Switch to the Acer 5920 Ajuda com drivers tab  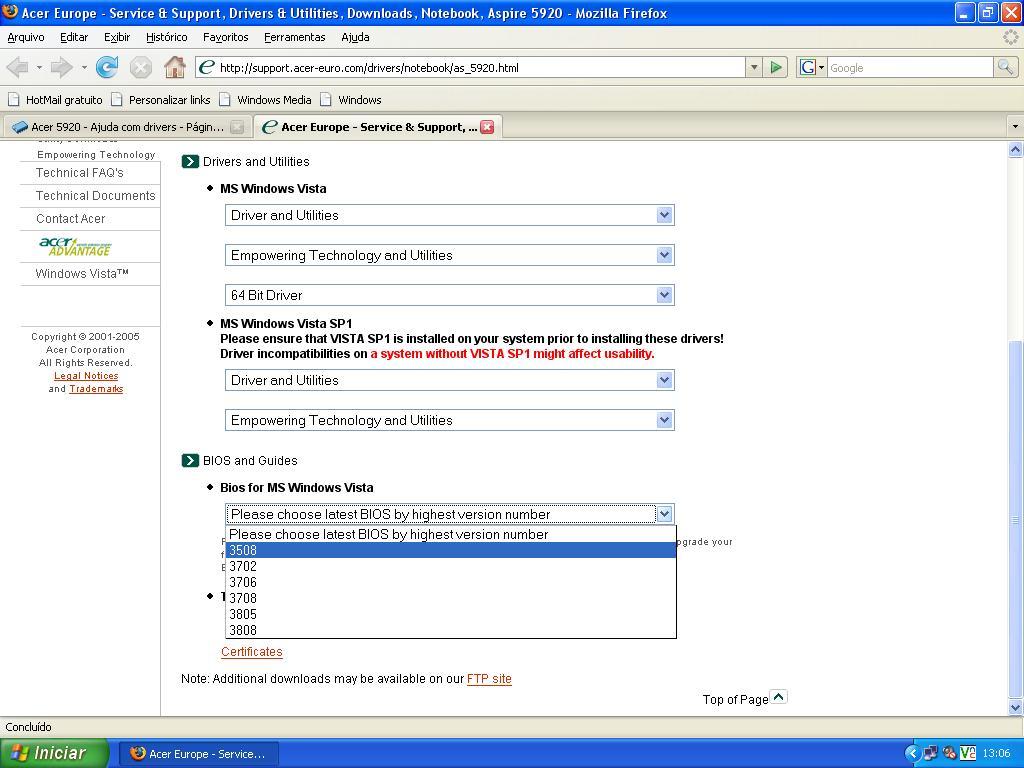127,127
